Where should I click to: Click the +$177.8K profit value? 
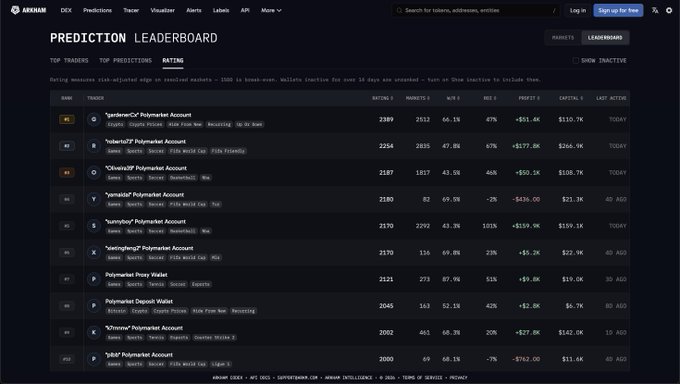526,146
